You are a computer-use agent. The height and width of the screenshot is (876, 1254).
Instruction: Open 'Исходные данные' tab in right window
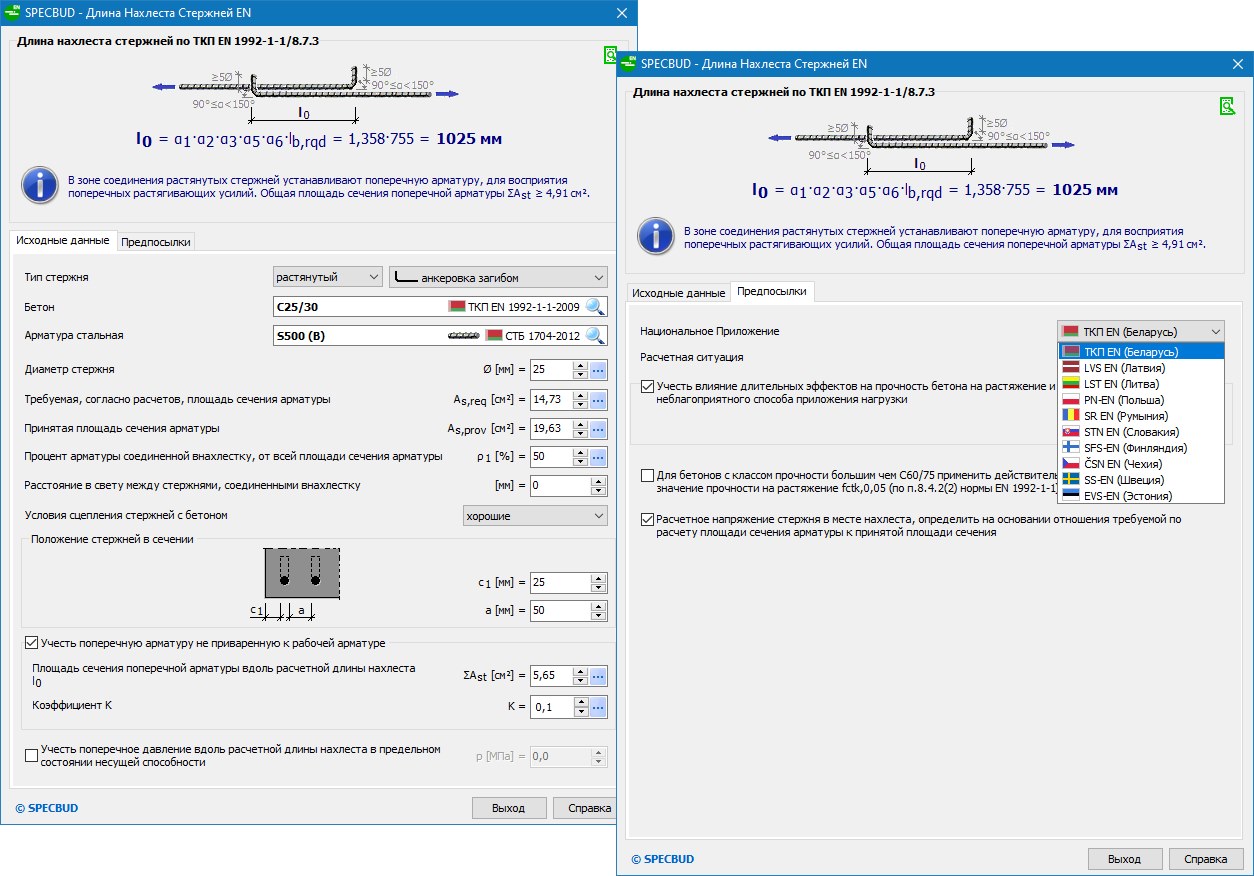pos(678,293)
